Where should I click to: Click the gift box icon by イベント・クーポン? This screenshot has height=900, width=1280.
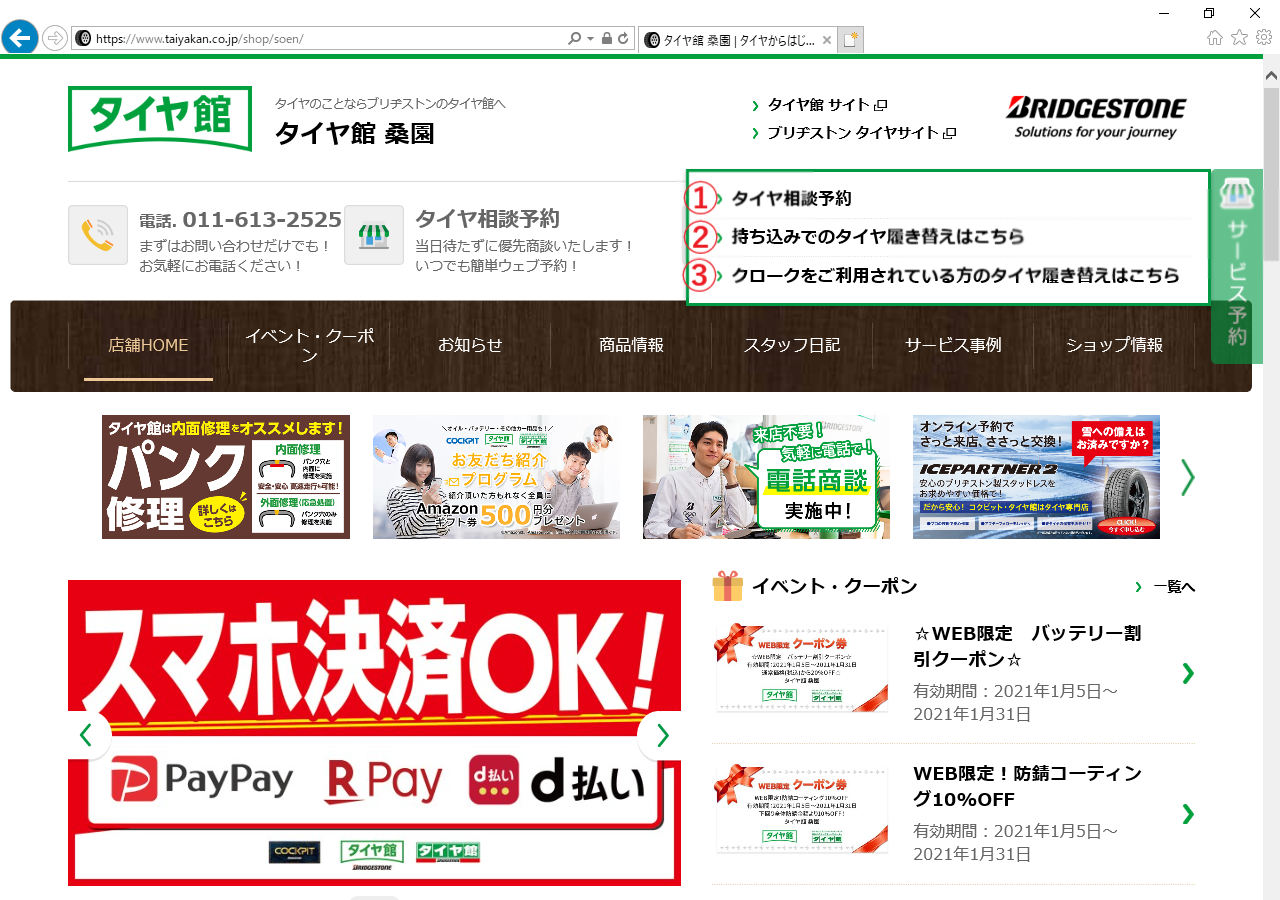[x=727, y=586]
